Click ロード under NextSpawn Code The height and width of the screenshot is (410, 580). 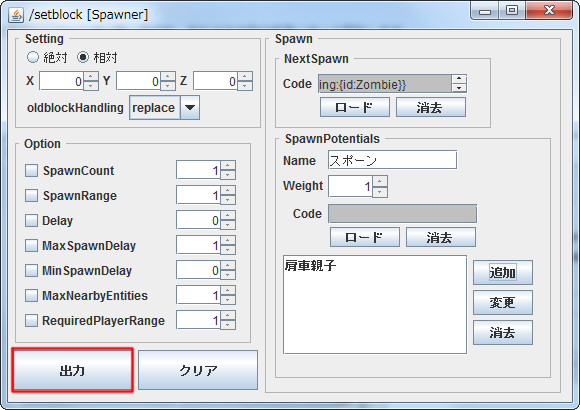click(354, 107)
